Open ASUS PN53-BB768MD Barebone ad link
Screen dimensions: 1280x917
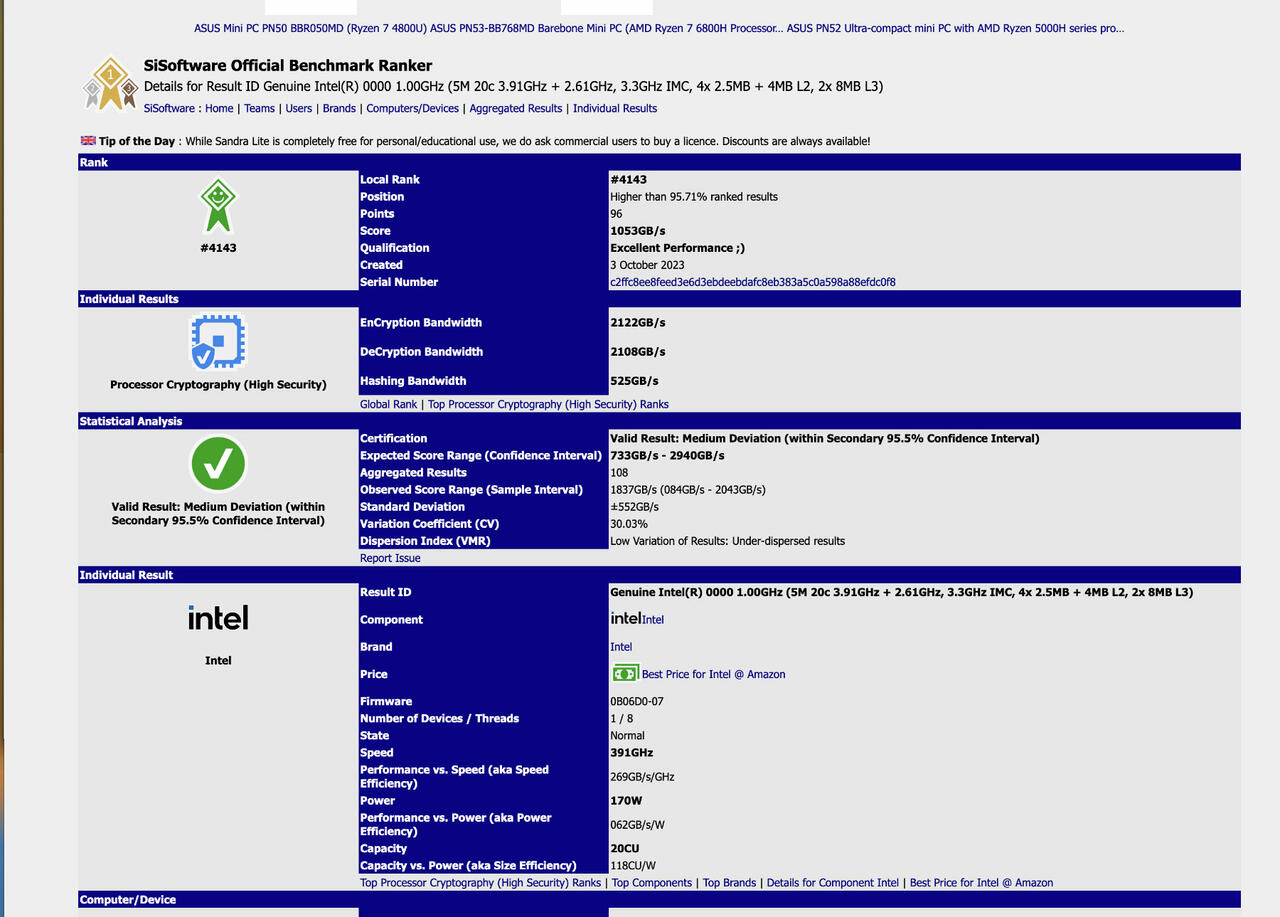(x=607, y=28)
